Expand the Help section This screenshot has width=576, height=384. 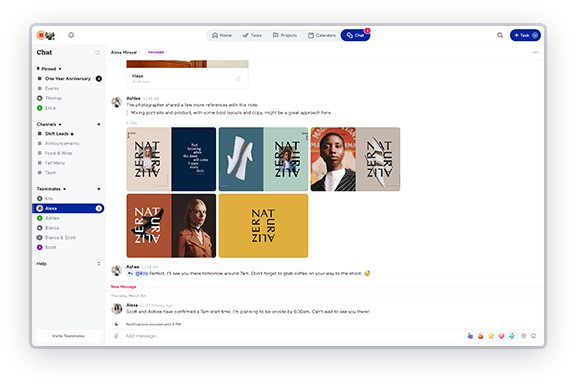98,263
